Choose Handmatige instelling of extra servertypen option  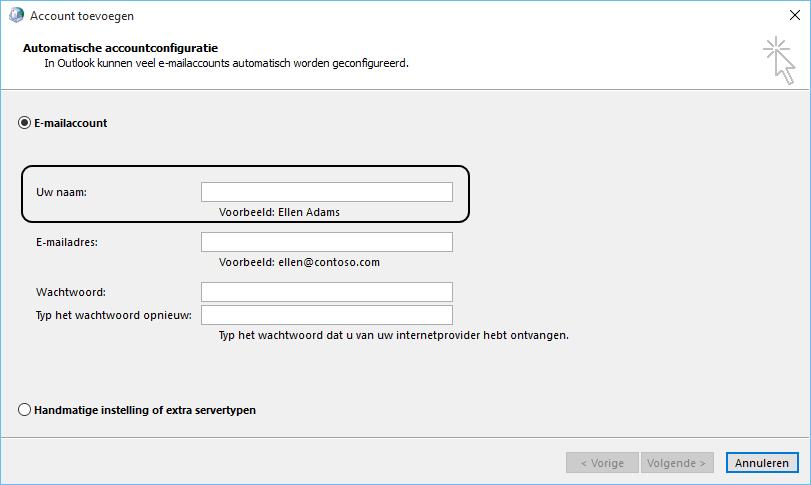point(25,410)
